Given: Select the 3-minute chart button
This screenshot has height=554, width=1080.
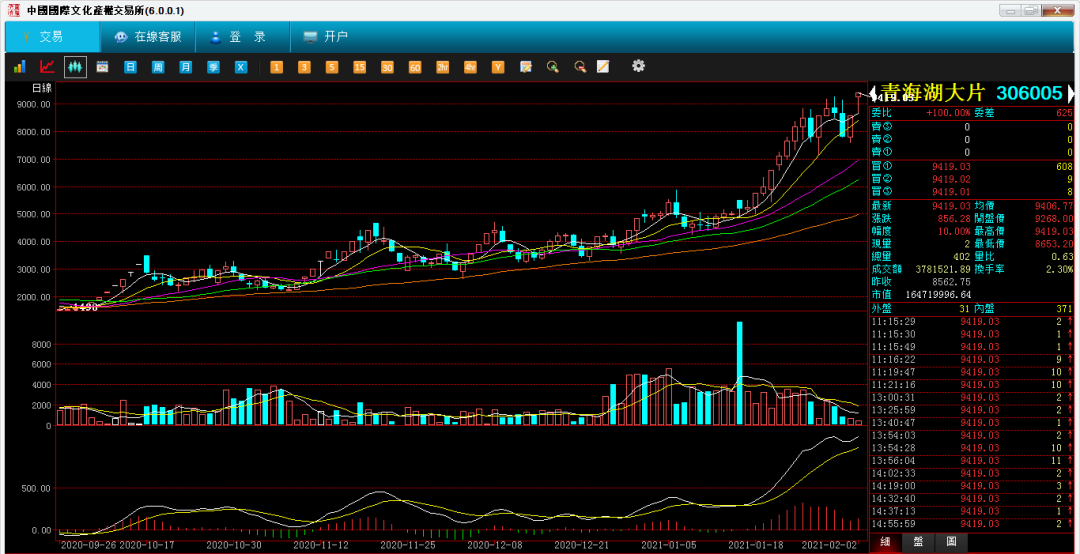Looking at the screenshot, I should pos(304,67).
